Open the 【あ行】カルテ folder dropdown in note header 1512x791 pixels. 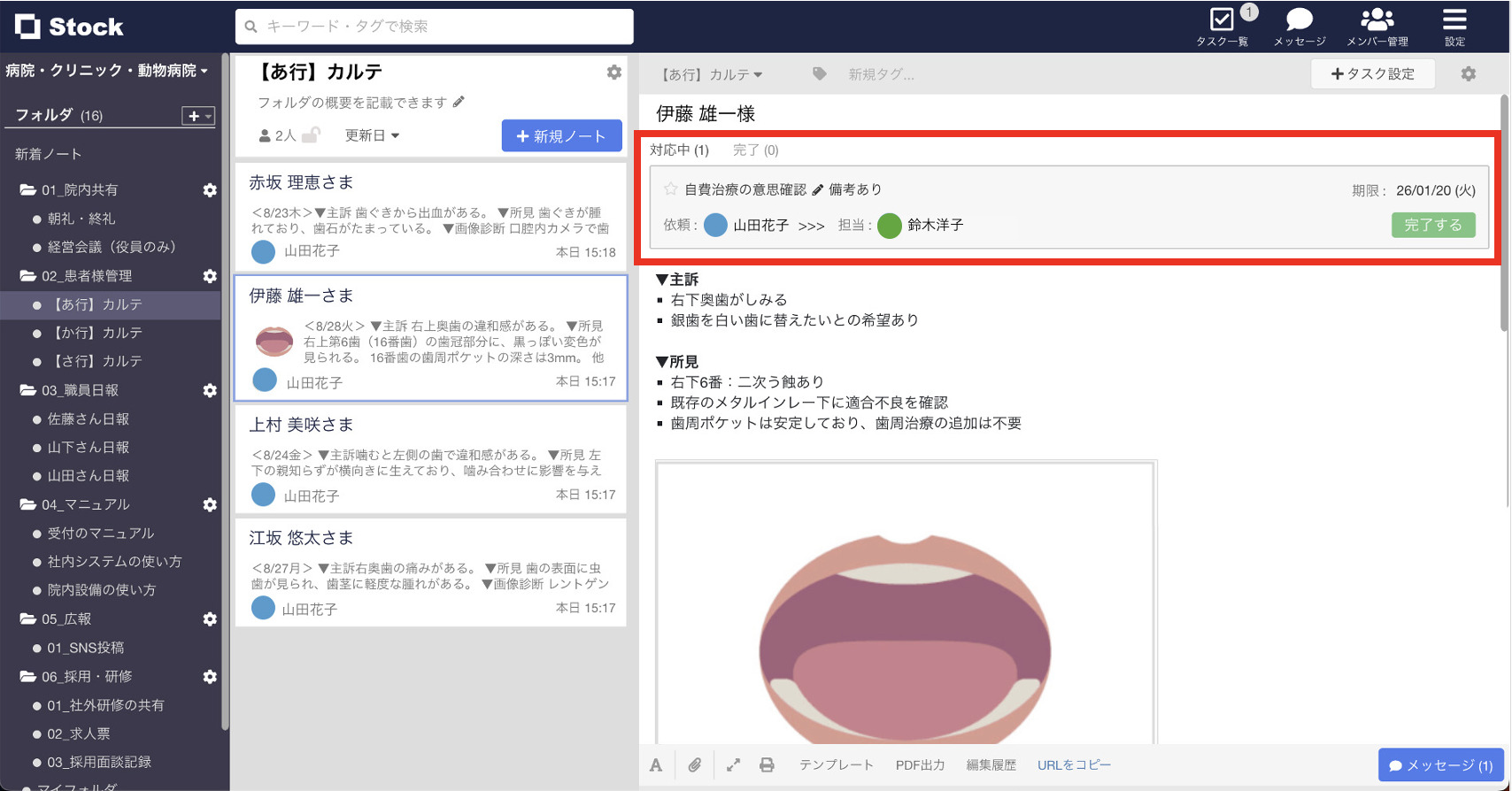pyautogui.click(x=712, y=74)
